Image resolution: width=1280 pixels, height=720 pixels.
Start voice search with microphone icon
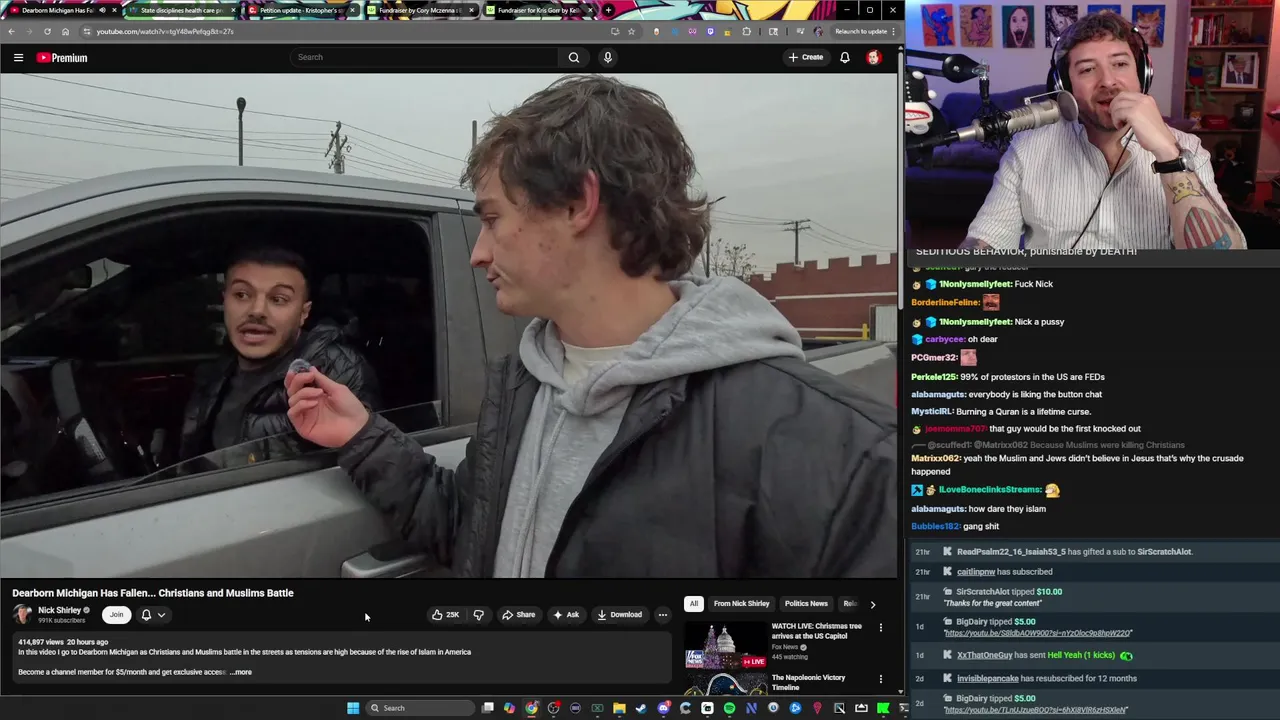[x=607, y=57]
